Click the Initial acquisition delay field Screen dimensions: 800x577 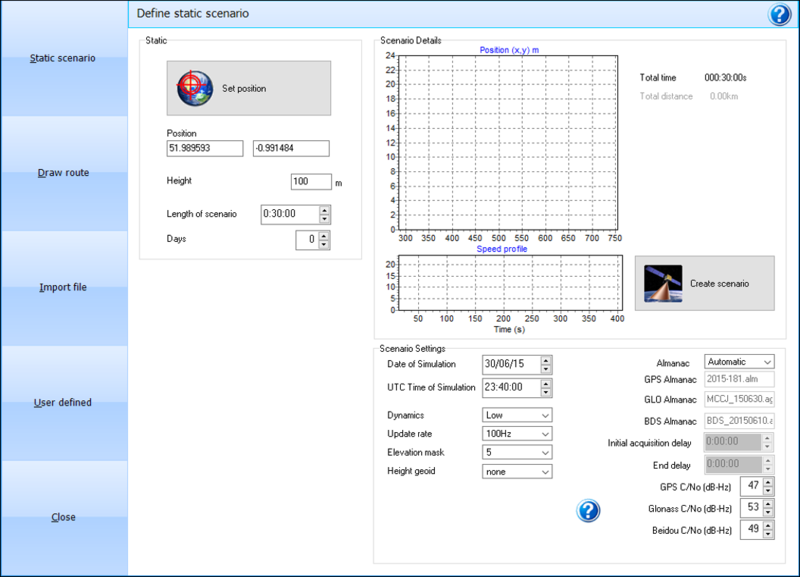734,442
